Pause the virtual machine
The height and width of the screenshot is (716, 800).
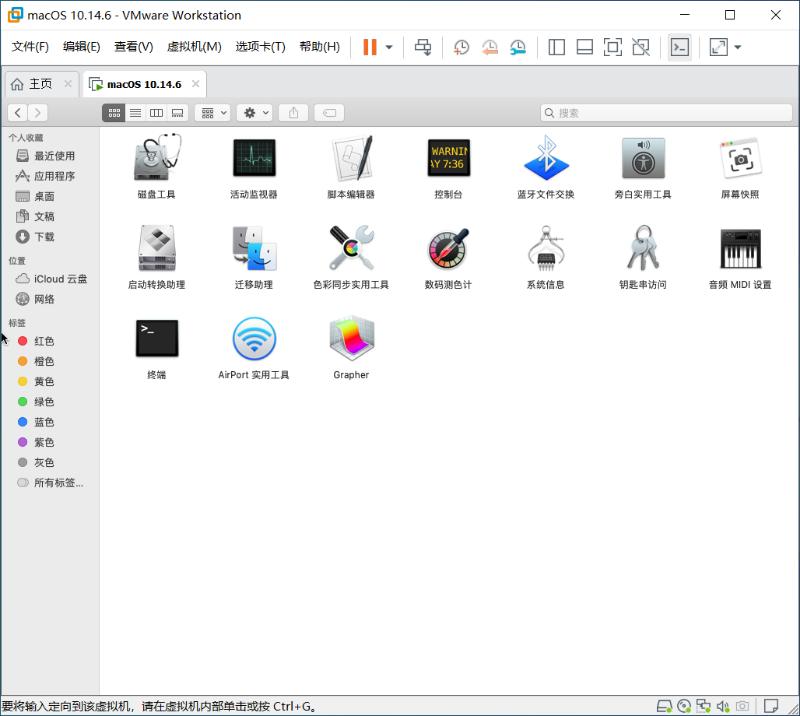click(368, 46)
